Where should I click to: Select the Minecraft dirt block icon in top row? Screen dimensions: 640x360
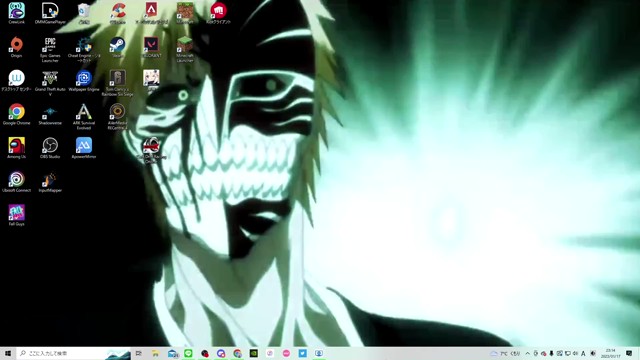(185, 13)
